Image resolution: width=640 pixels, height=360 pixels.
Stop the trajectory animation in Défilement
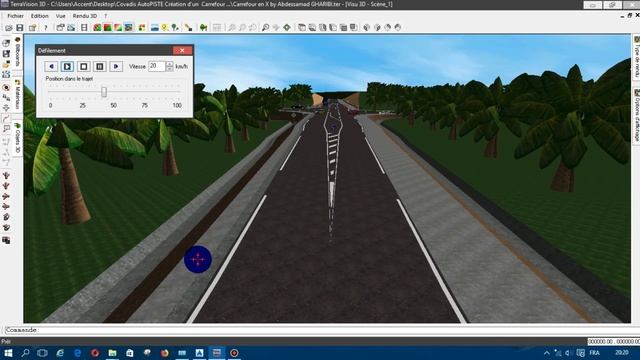84,66
